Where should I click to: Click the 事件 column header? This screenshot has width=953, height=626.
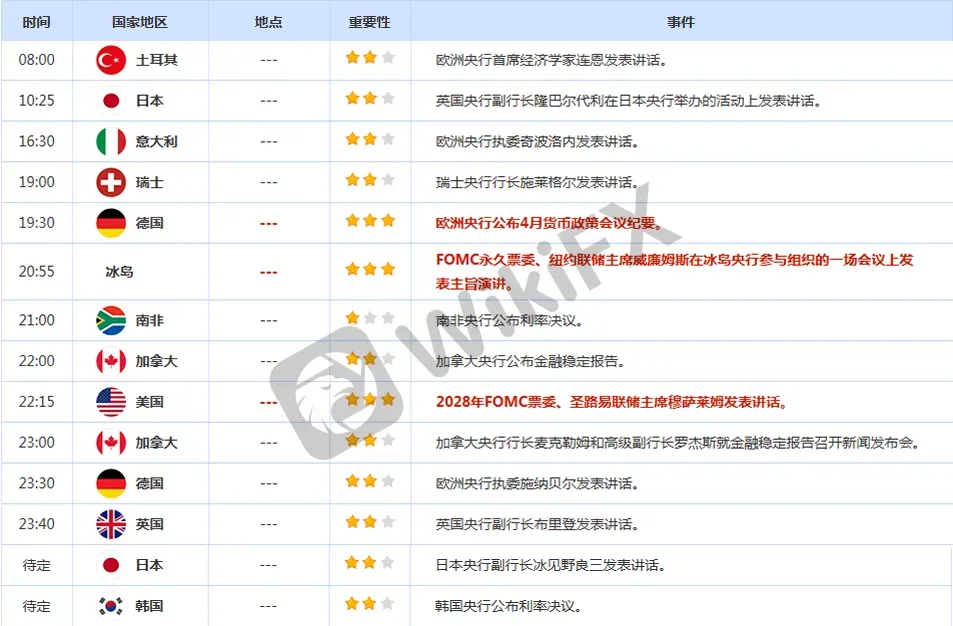(x=681, y=22)
